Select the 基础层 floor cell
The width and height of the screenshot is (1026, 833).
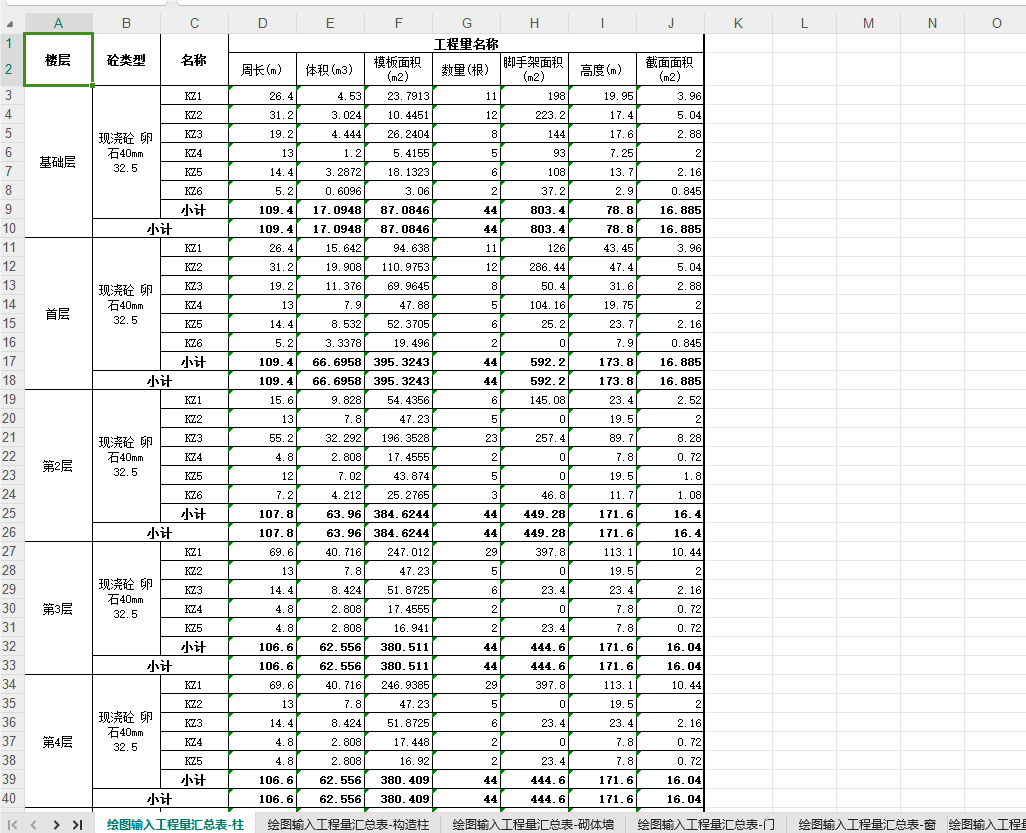[x=58, y=162]
